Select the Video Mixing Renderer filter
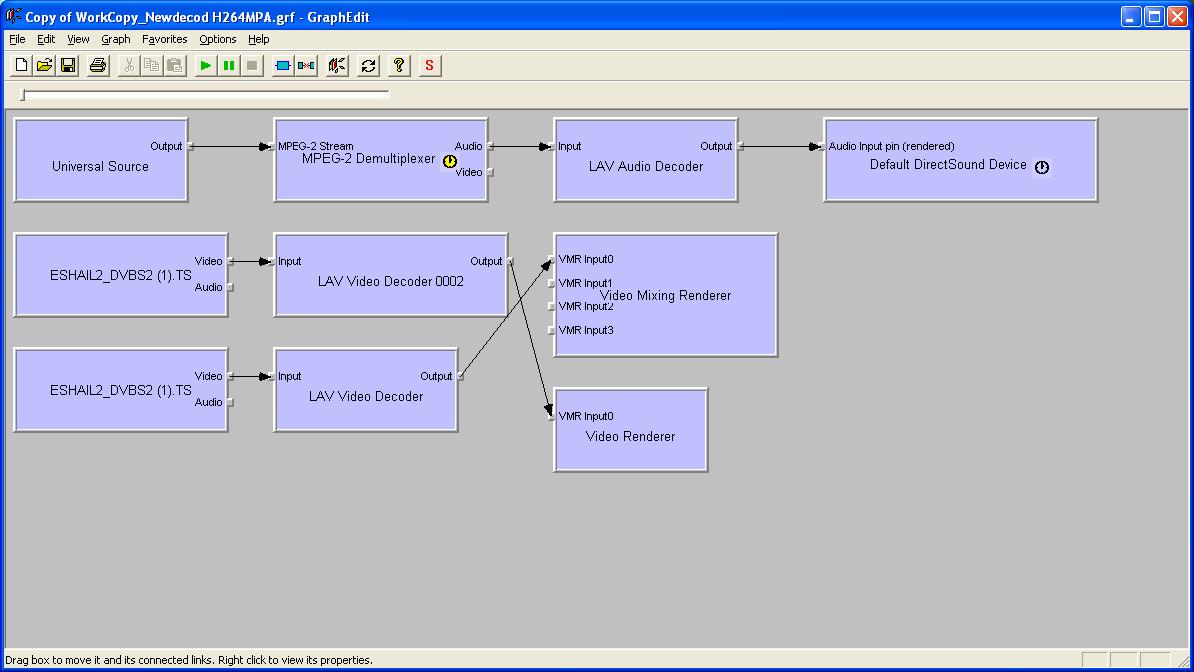 coord(666,295)
